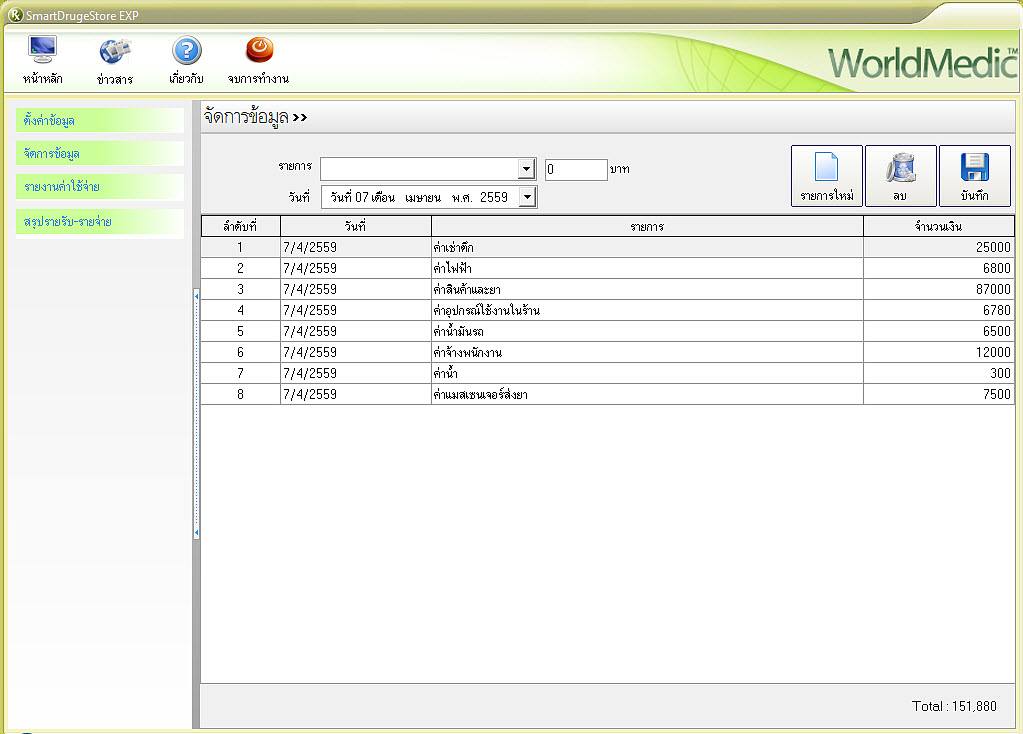The height and width of the screenshot is (734, 1023).
Task: Save with the บันทึก floppy disk icon
Action: 974,176
